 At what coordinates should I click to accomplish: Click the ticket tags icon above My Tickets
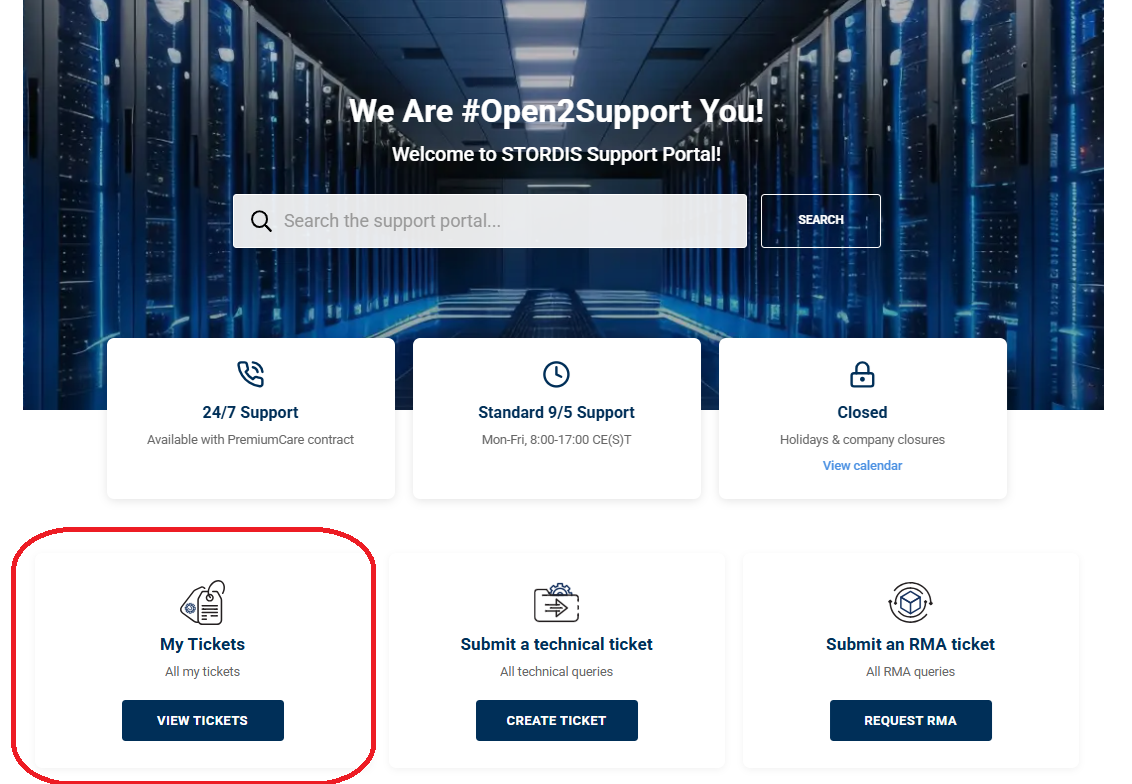tap(203, 602)
